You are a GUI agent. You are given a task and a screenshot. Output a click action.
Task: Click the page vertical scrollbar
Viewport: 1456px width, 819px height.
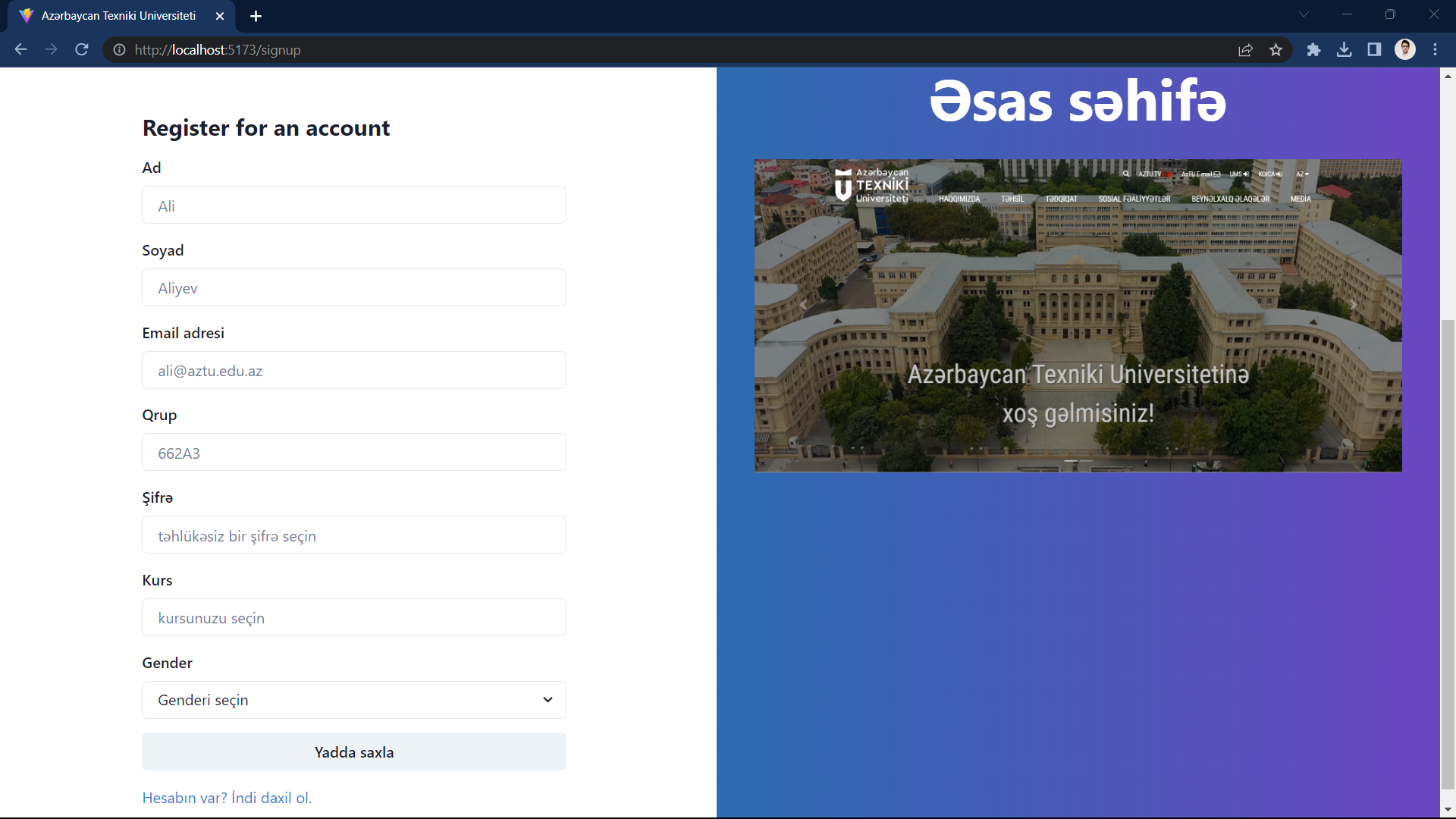tap(1448, 554)
